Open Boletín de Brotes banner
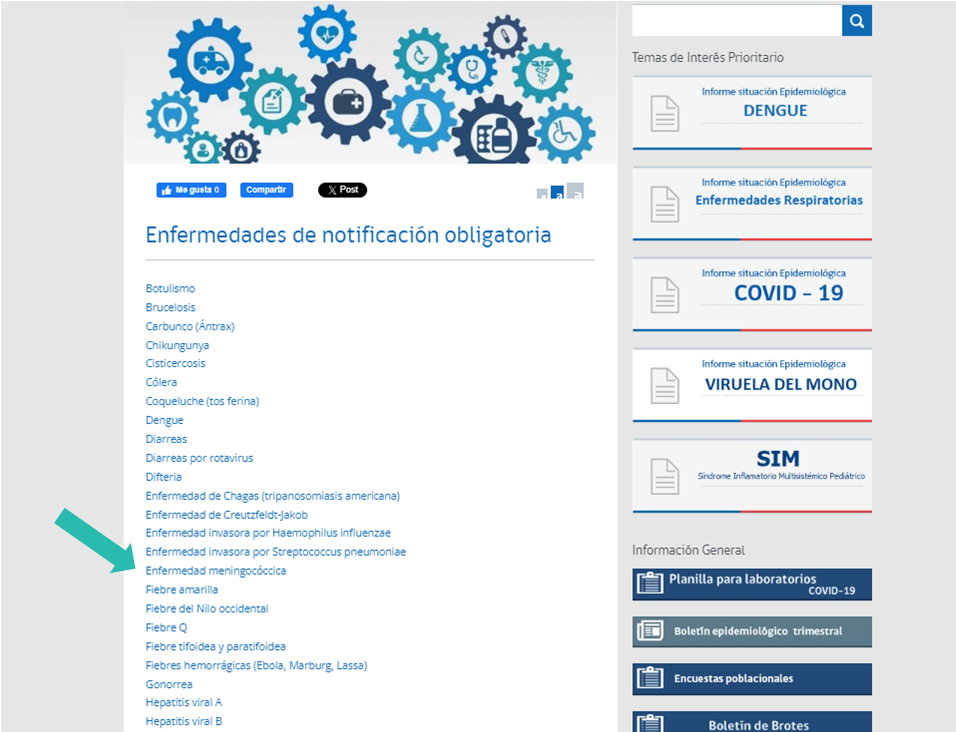This screenshot has height=732, width=956. (x=752, y=722)
